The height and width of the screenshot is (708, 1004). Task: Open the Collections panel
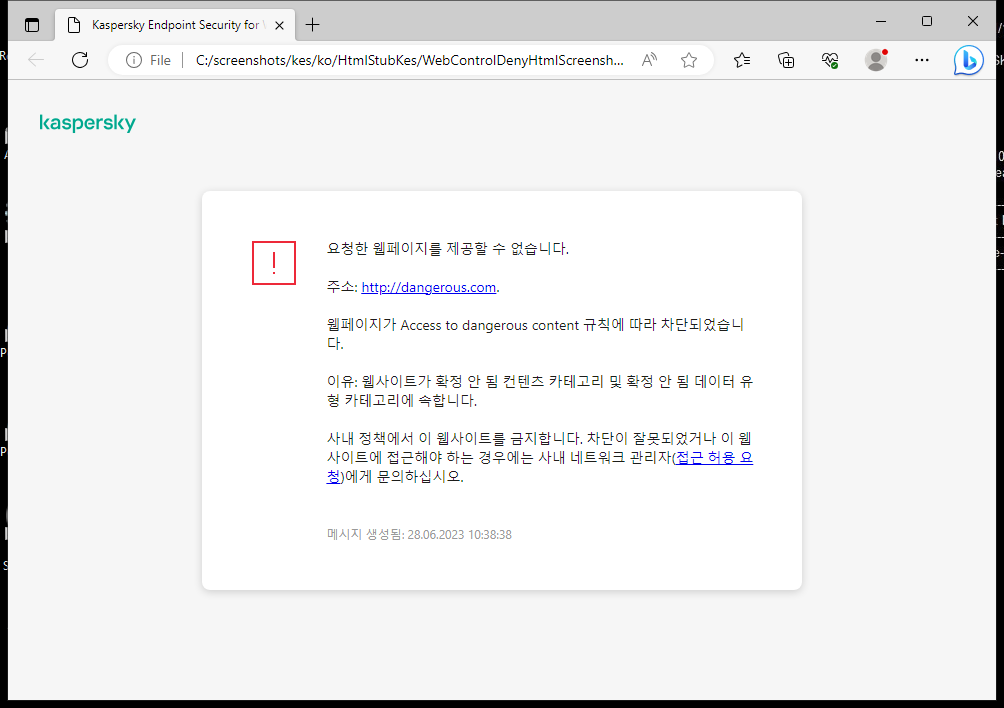pyautogui.click(x=786, y=60)
